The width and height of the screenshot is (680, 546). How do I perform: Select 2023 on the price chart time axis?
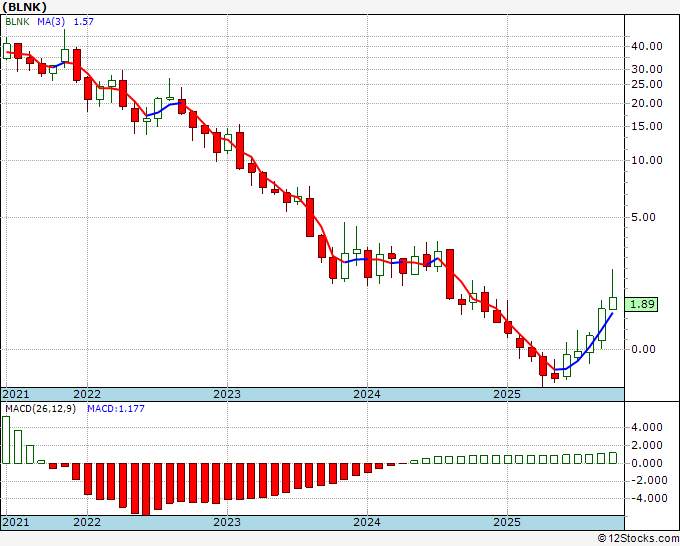pos(227,394)
